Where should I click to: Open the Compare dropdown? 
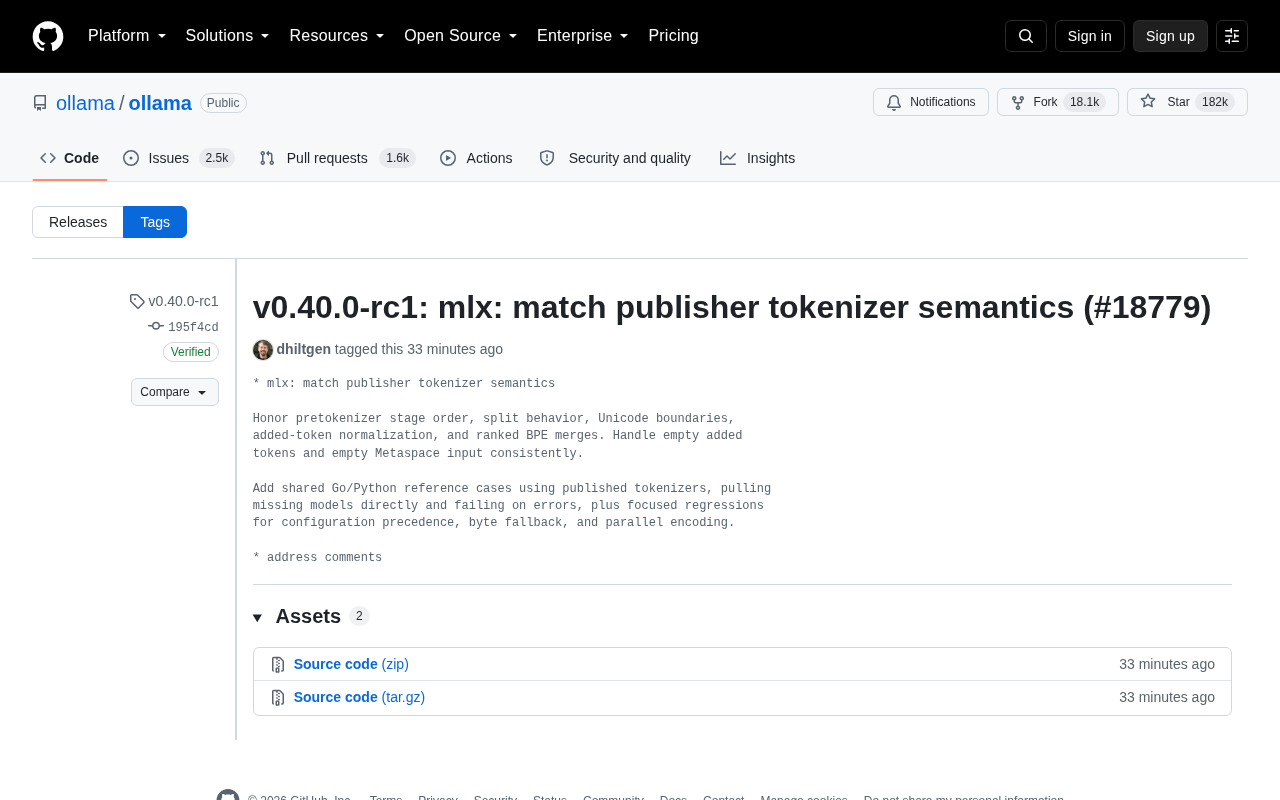175,392
